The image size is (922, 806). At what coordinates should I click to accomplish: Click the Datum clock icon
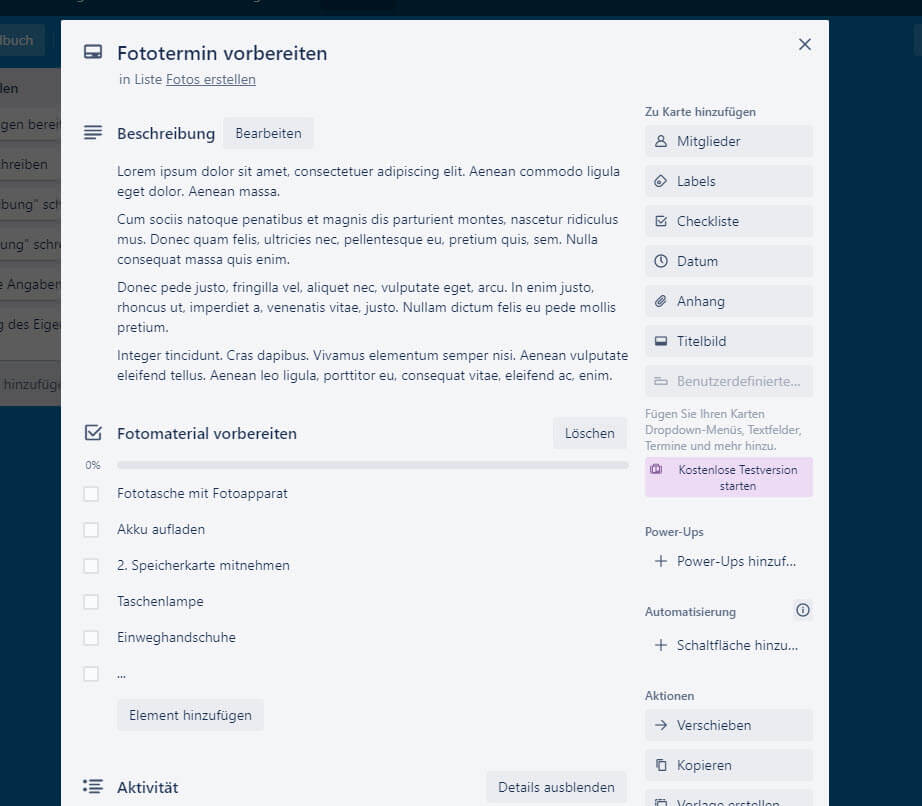660,261
